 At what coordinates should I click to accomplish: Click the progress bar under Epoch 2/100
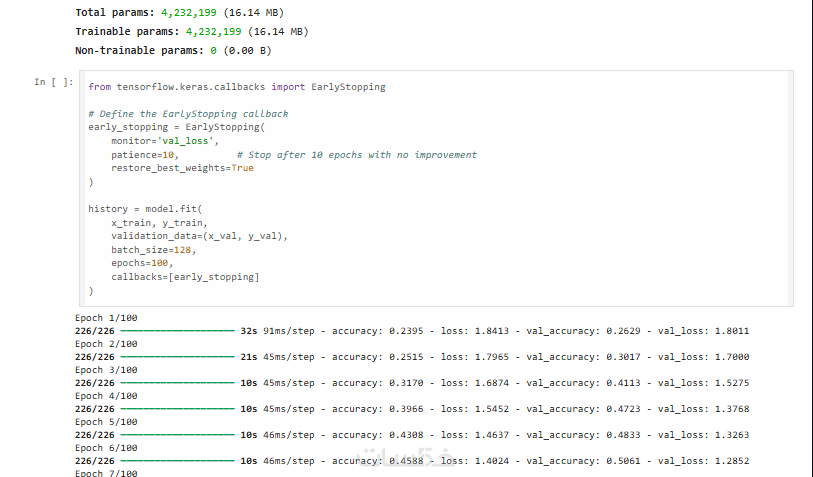(x=177, y=357)
